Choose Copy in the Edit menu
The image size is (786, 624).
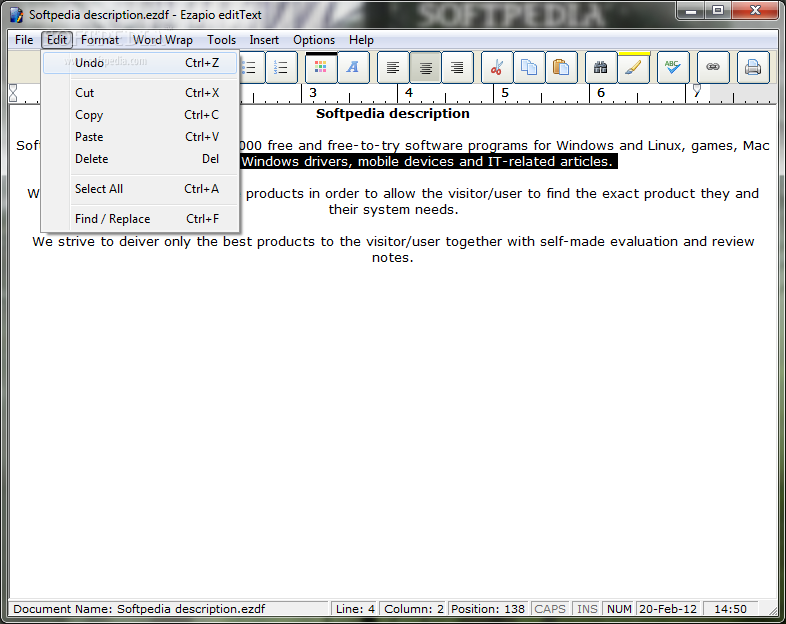(140, 115)
